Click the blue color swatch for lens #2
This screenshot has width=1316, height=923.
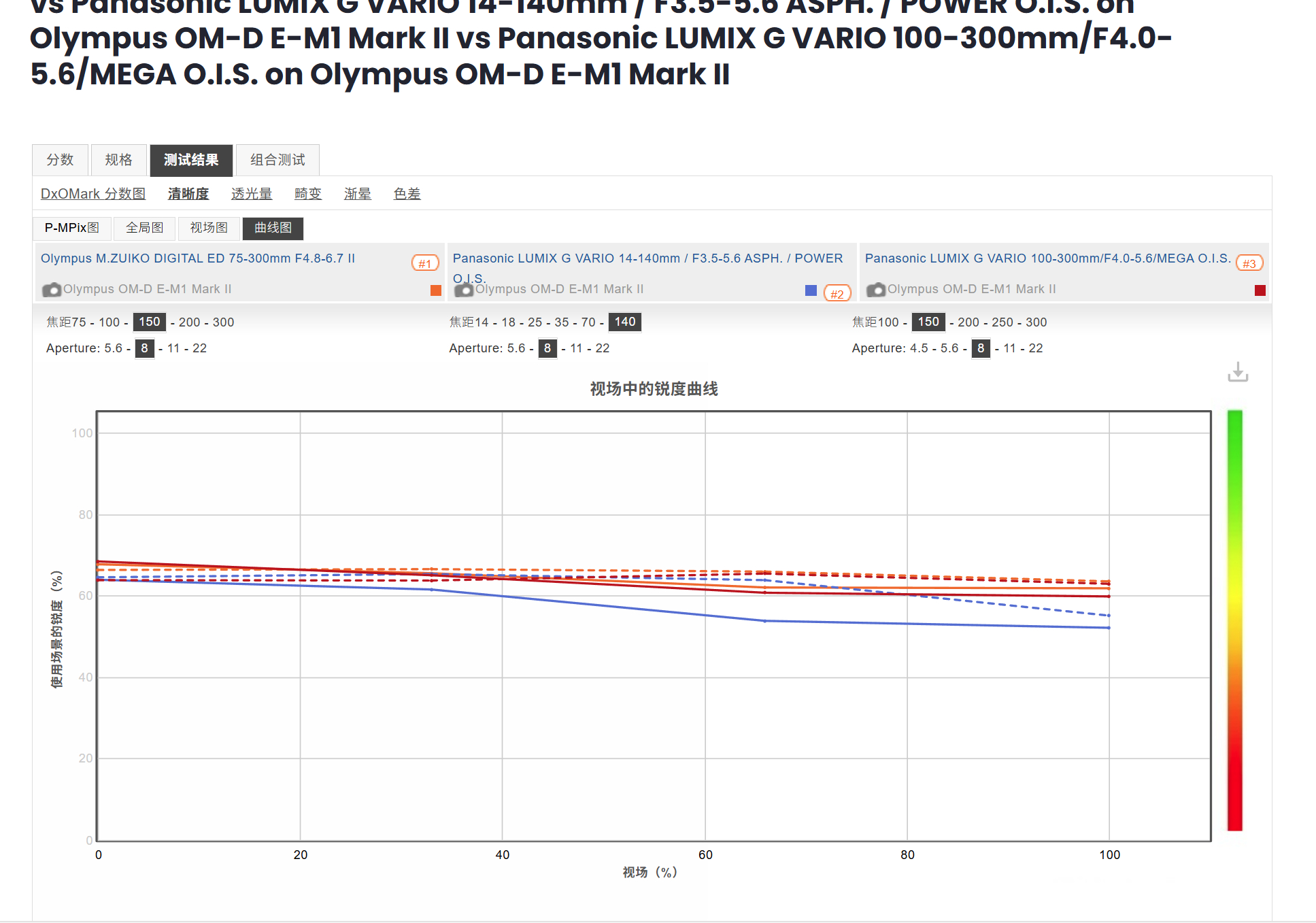[811, 290]
